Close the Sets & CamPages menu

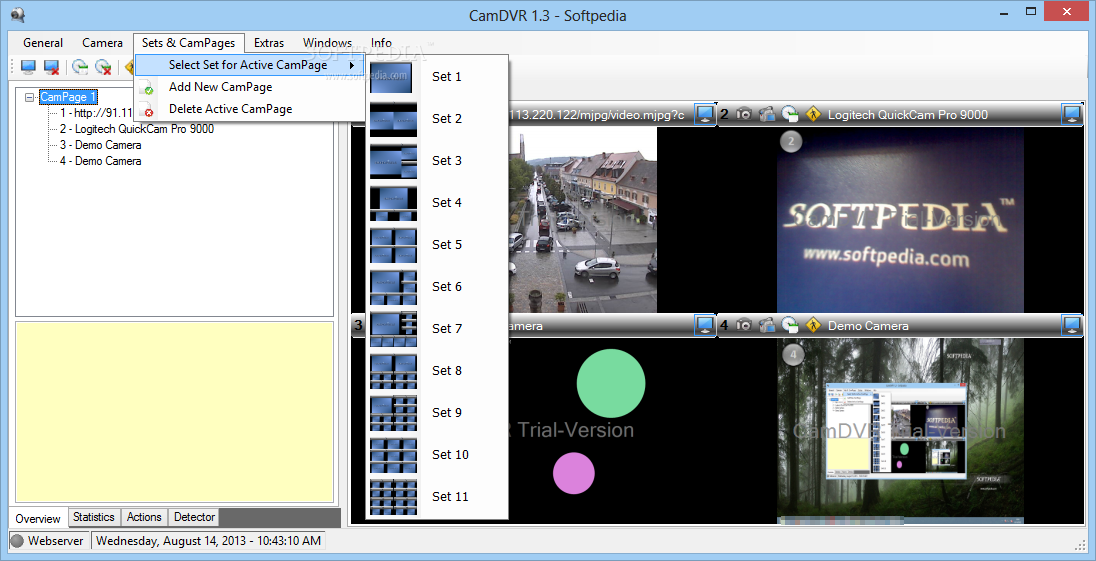(x=189, y=43)
